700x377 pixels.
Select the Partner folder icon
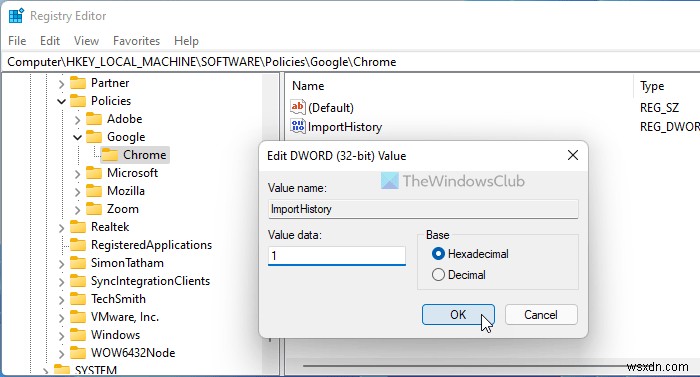pos(78,83)
